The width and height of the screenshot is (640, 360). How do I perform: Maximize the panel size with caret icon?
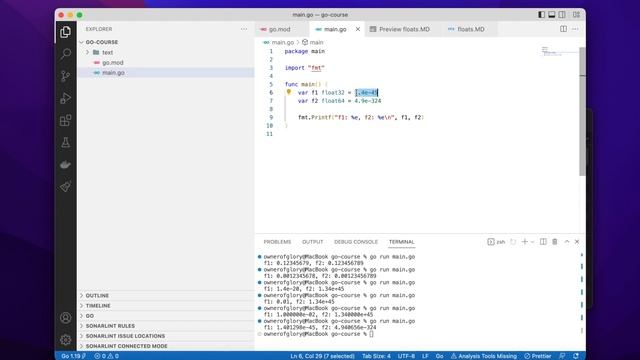click(x=567, y=242)
